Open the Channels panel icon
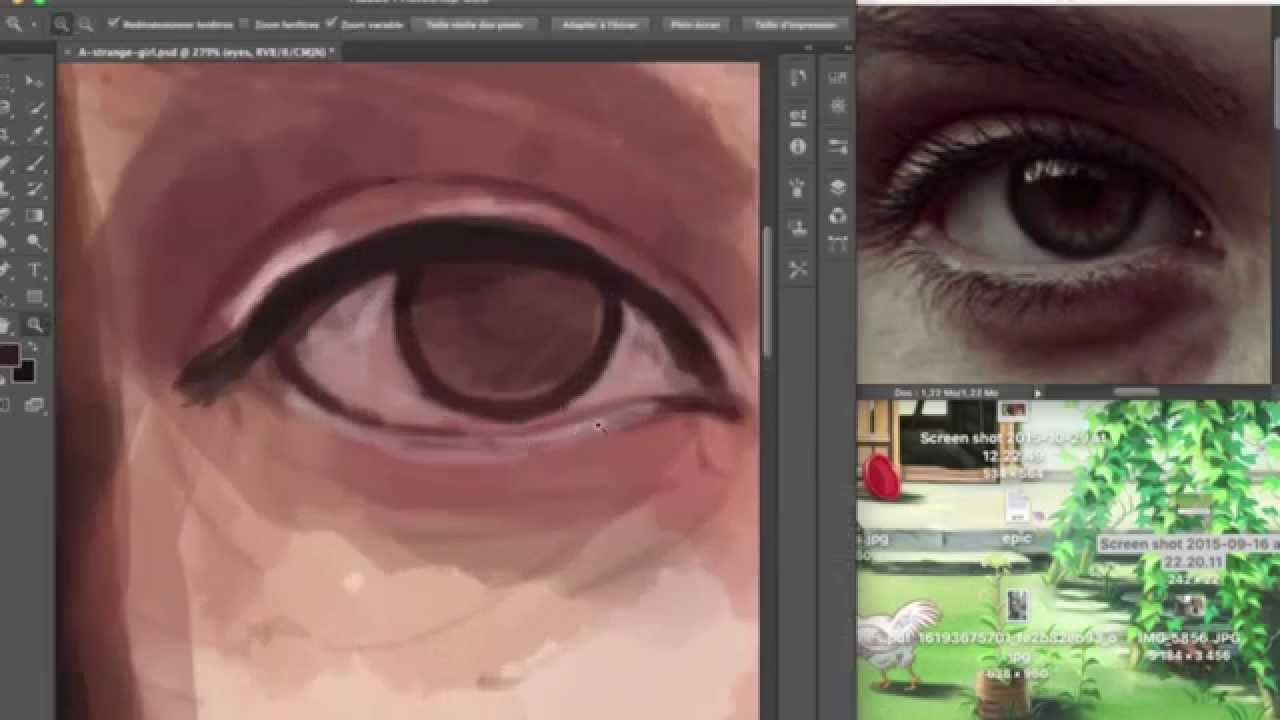Image resolution: width=1280 pixels, height=720 pixels. pos(838,215)
